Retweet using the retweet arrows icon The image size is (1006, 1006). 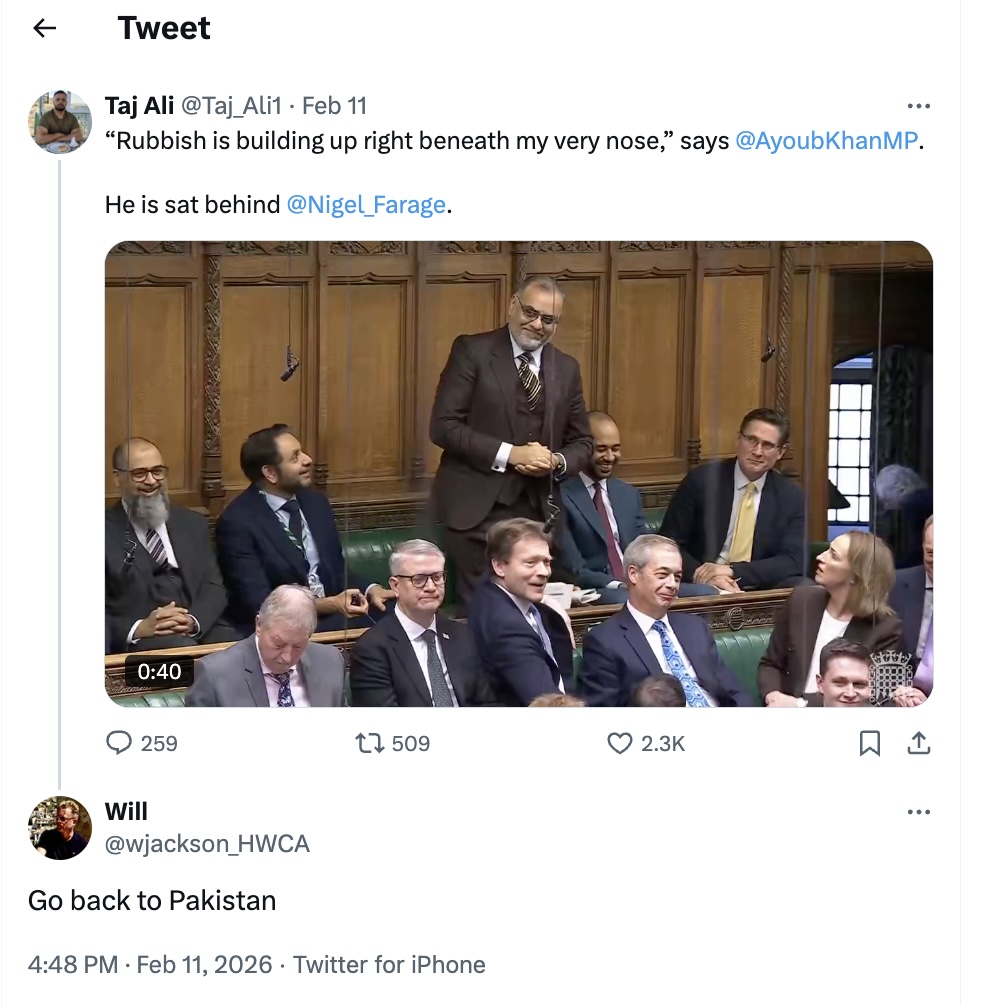[x=368, y=743]
